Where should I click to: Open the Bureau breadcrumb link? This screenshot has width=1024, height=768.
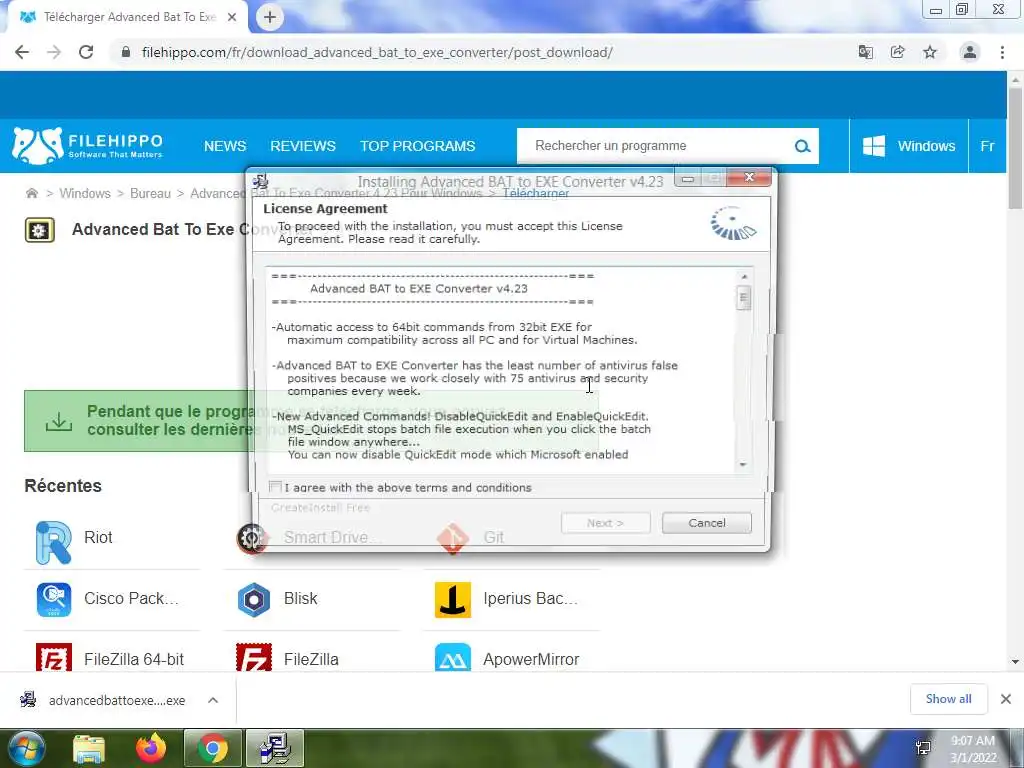tap(150, 193)
